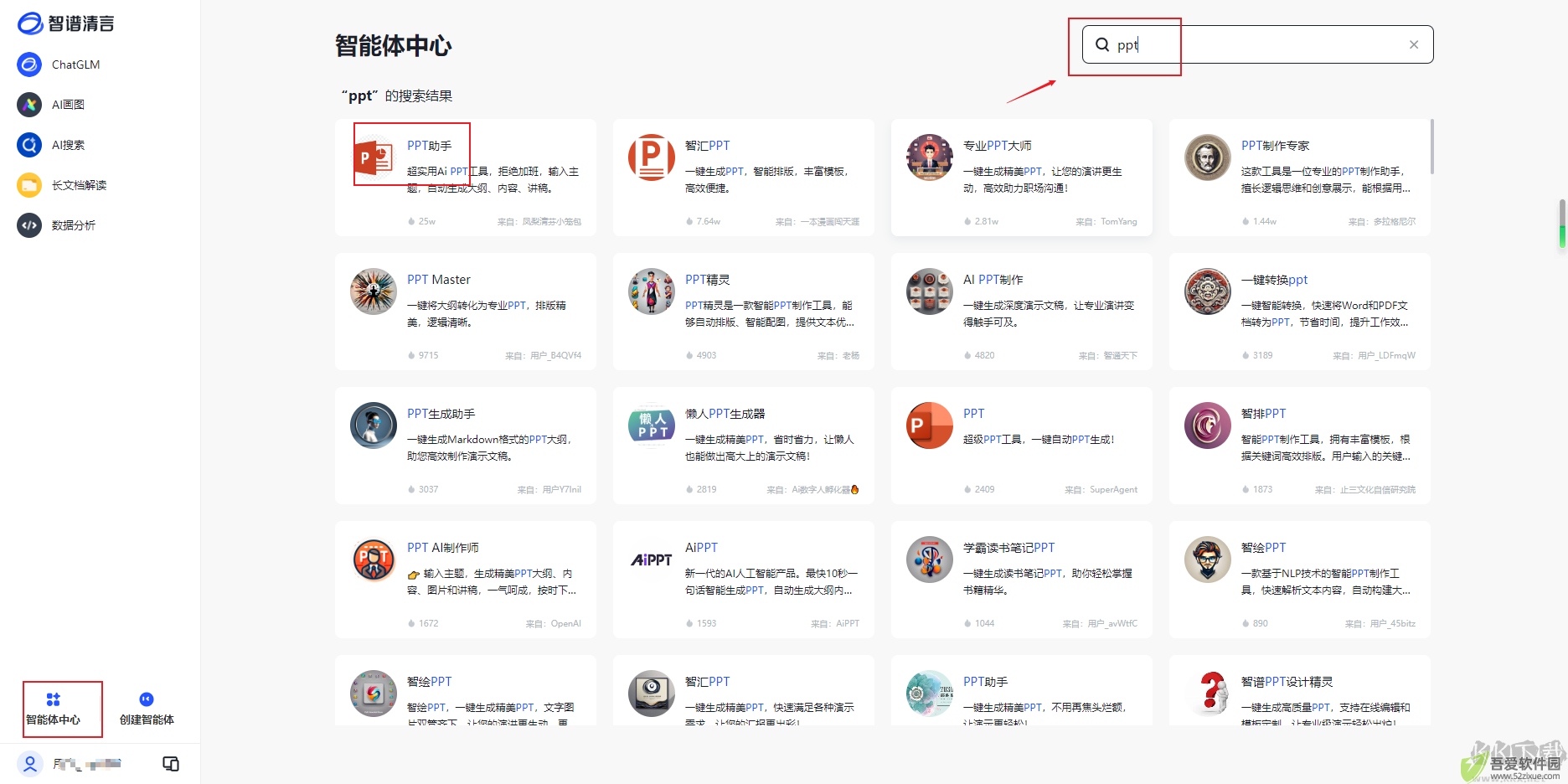Focus the ppt search input field
Viewport: 1568px width, 784px height.
tap(1257, 44)
